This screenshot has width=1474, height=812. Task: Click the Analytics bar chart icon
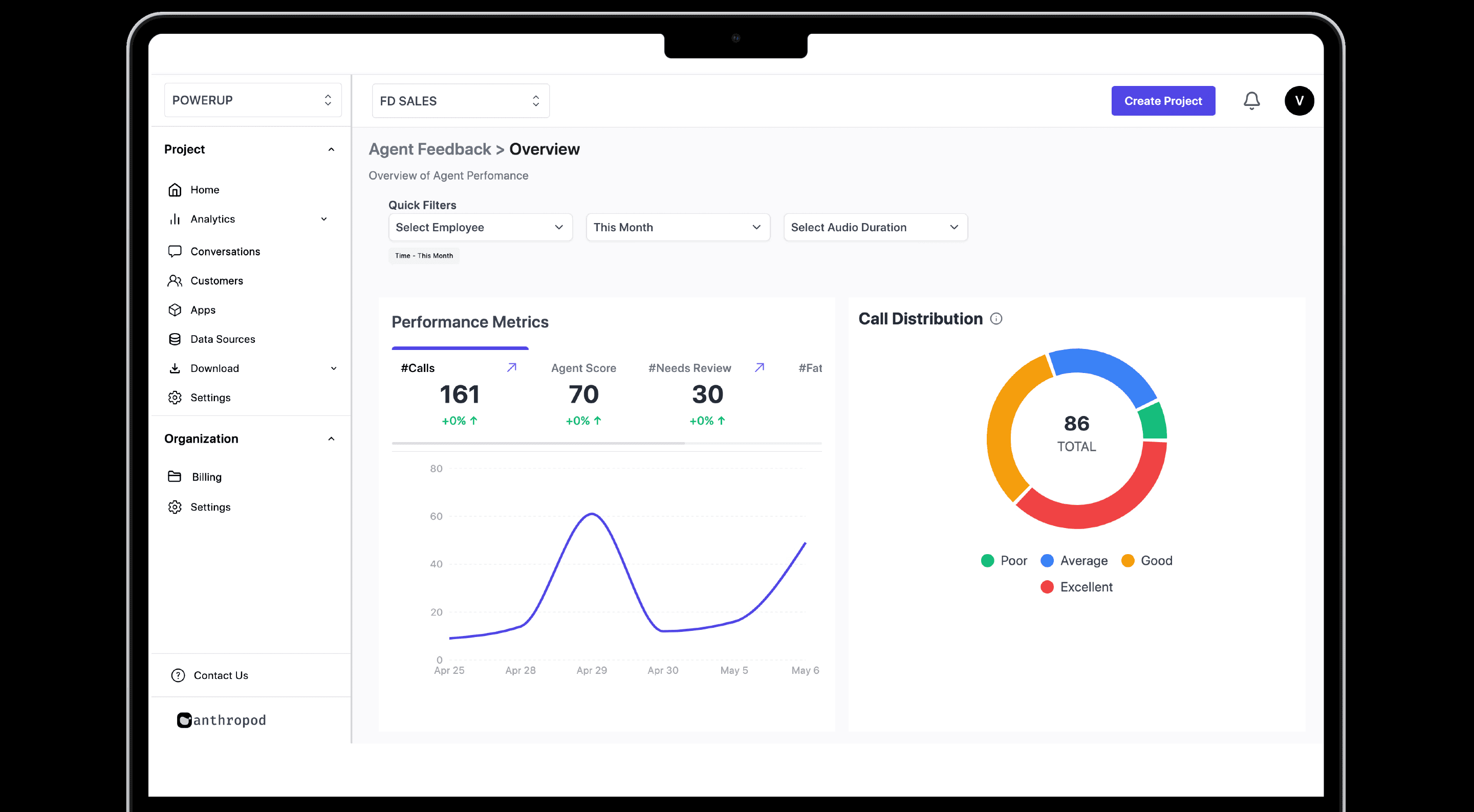pyautogui.click(x=175, y=218)
